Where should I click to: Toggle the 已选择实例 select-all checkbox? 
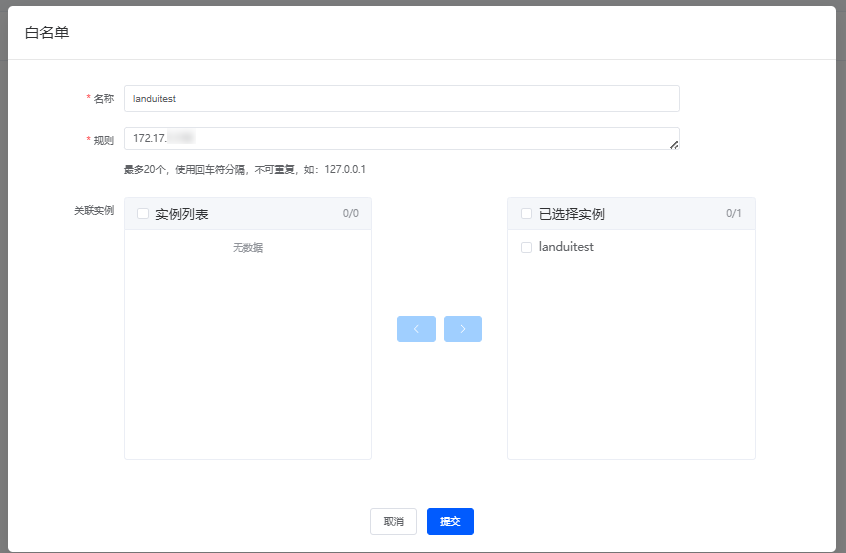[x=527, y=214]
